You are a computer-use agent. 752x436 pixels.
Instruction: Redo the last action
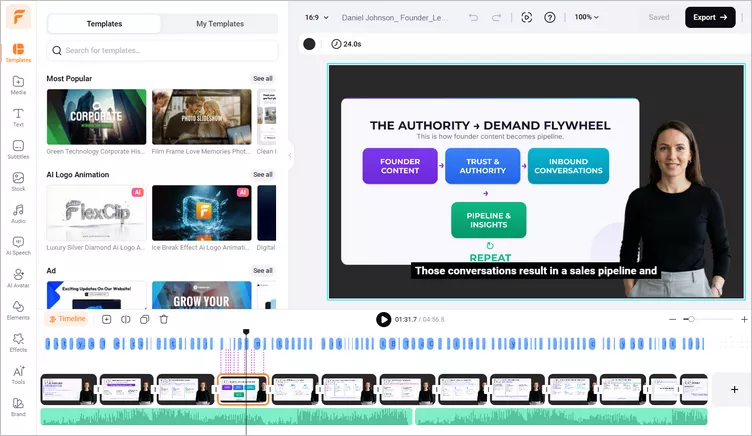click(496, 17)
